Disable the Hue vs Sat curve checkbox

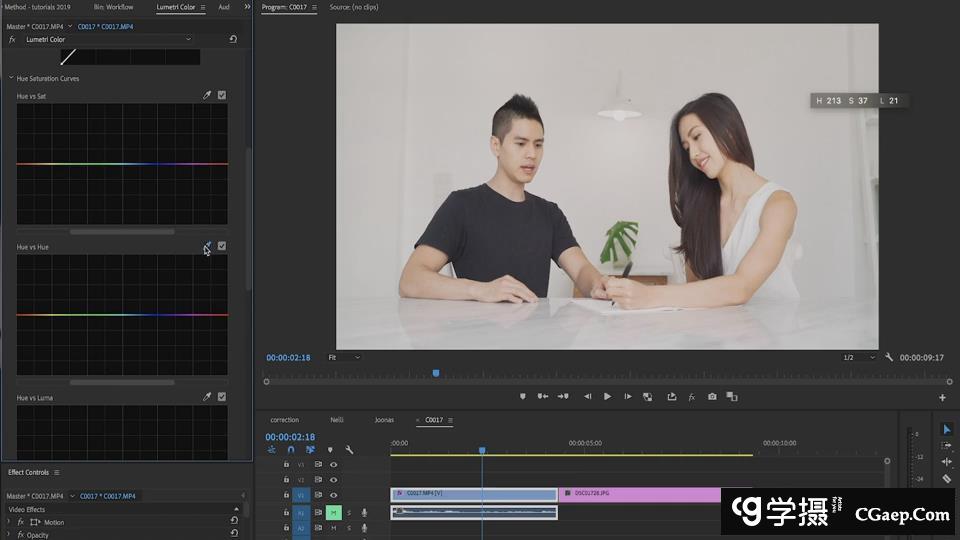click(x=222, y=96)
